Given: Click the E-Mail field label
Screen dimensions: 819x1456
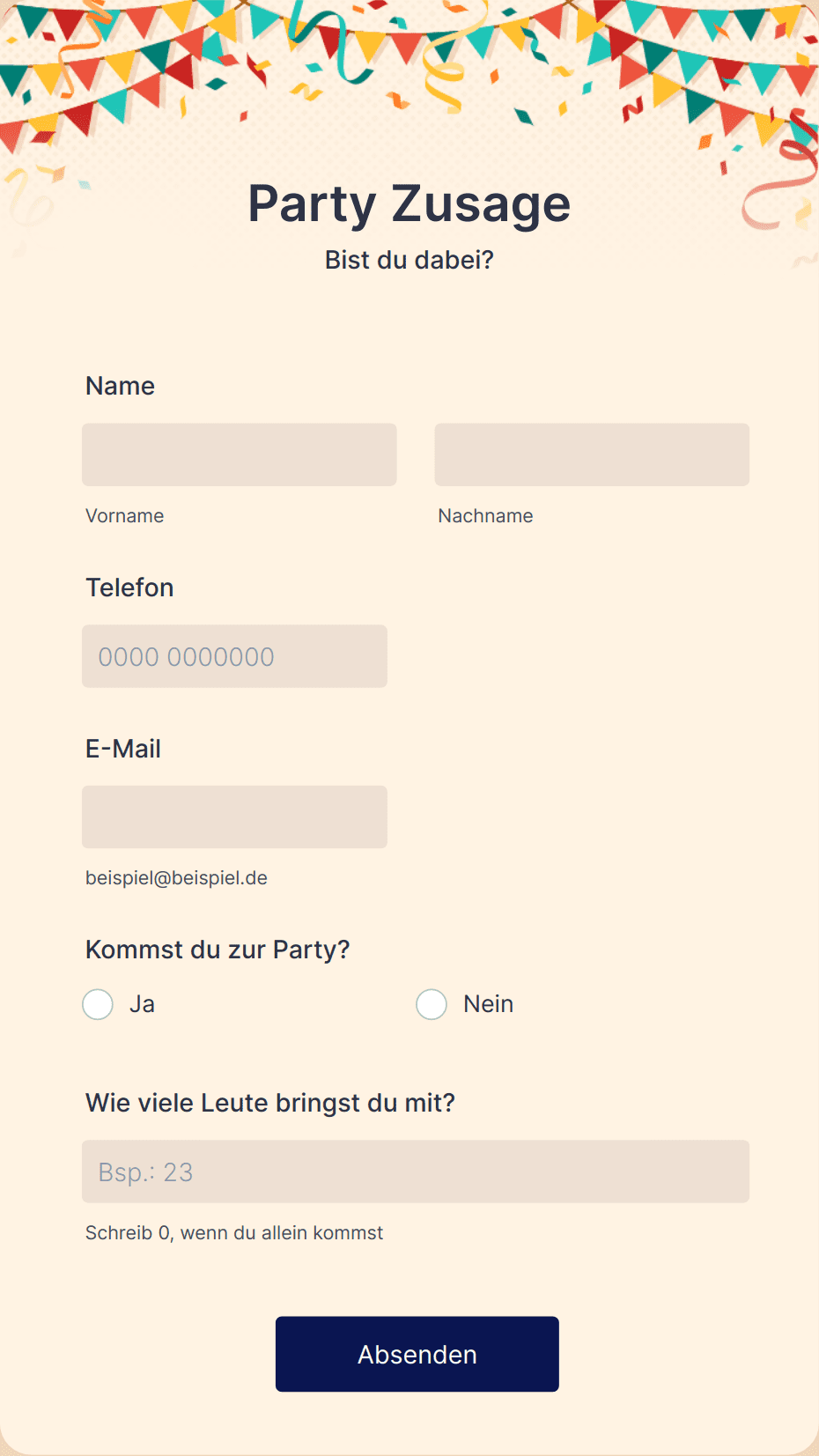Looking at the screenshot, I should tap(123, 749).
